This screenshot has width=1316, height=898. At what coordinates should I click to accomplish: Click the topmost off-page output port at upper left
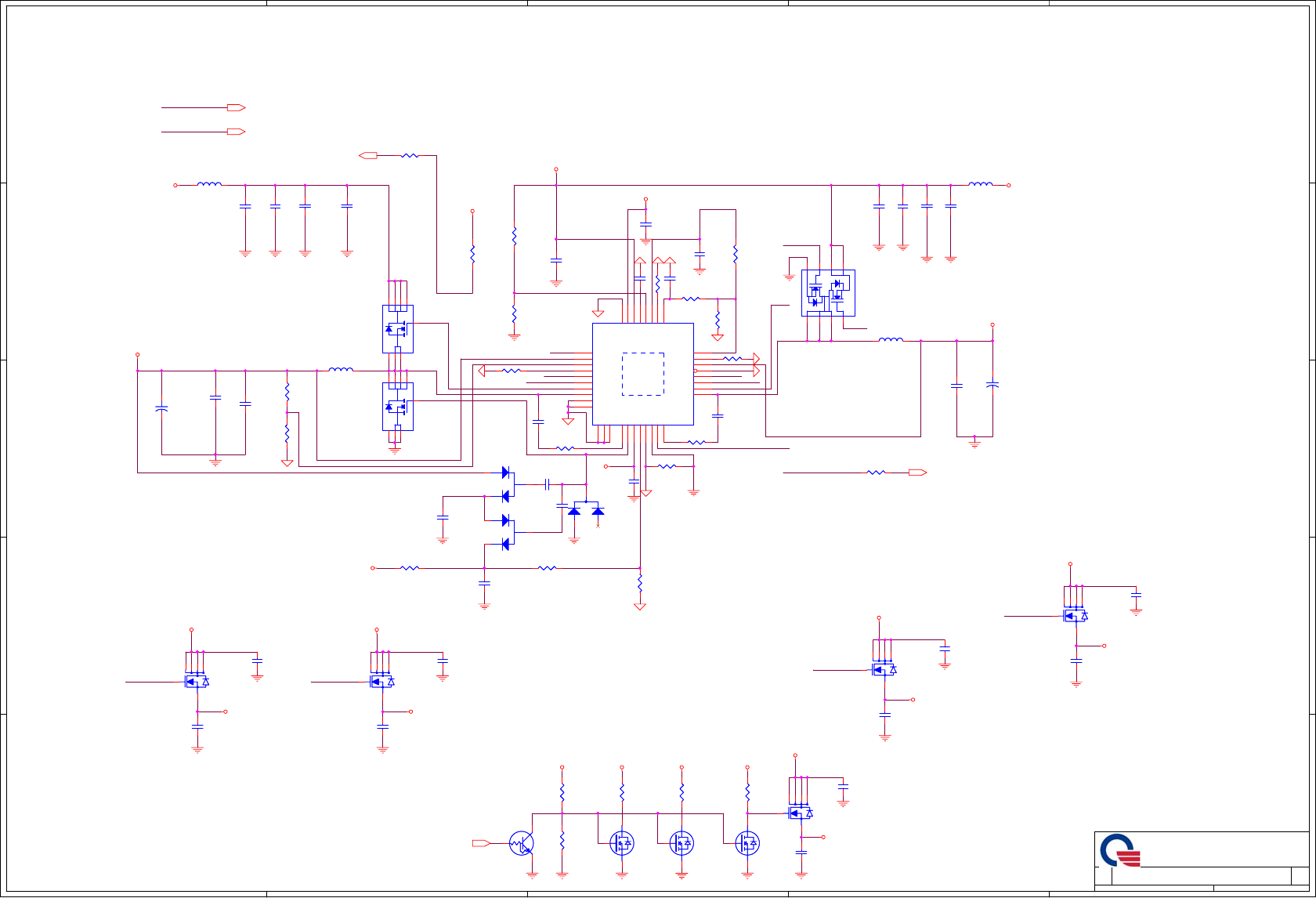pos(236,107)
